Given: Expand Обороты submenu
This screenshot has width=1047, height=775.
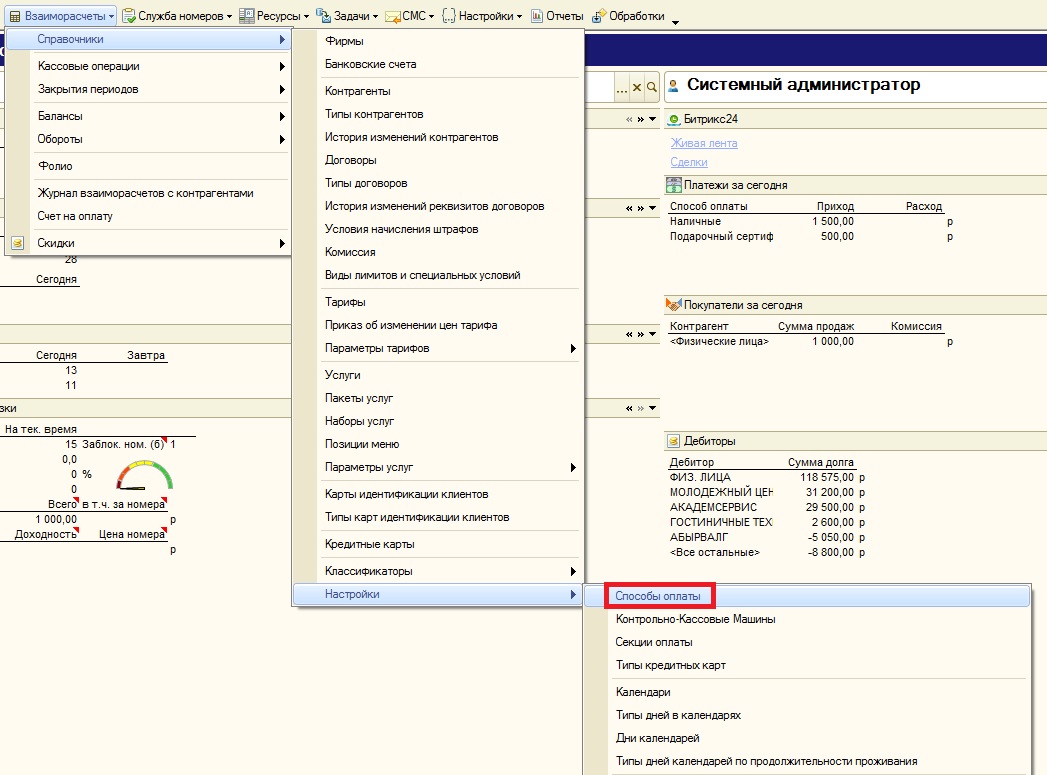Looking at the screenshot, I should 148,139.
